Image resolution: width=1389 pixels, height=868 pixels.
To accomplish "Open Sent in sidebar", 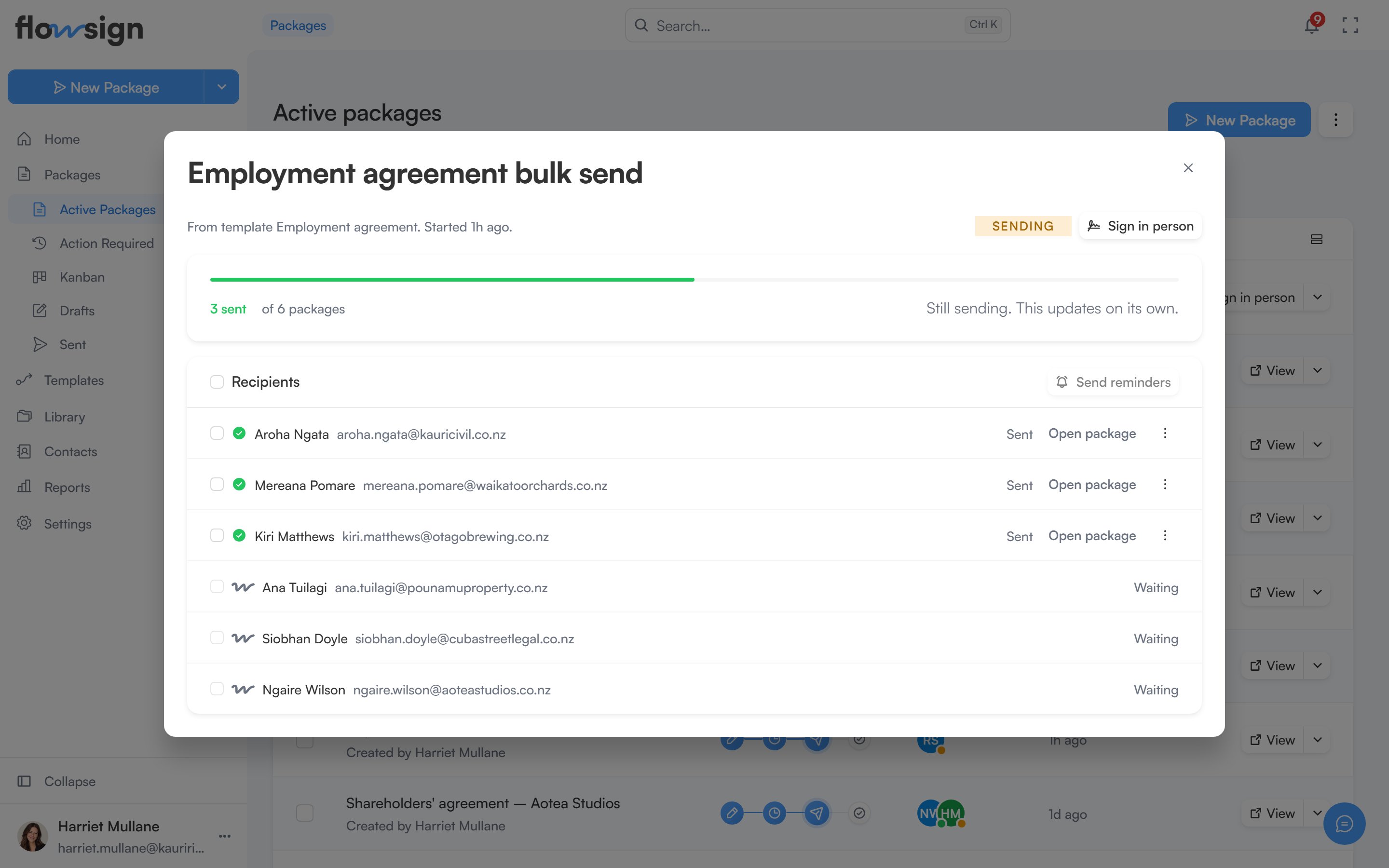I will pos(72,344).
